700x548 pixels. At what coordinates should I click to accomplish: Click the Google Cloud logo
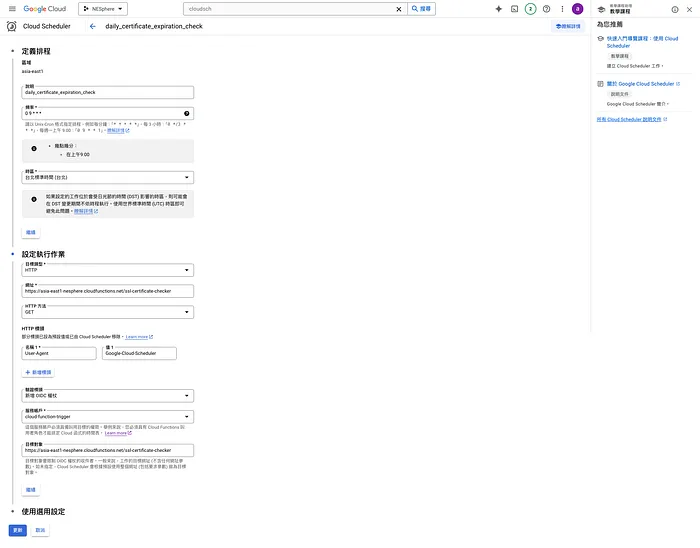45,9
